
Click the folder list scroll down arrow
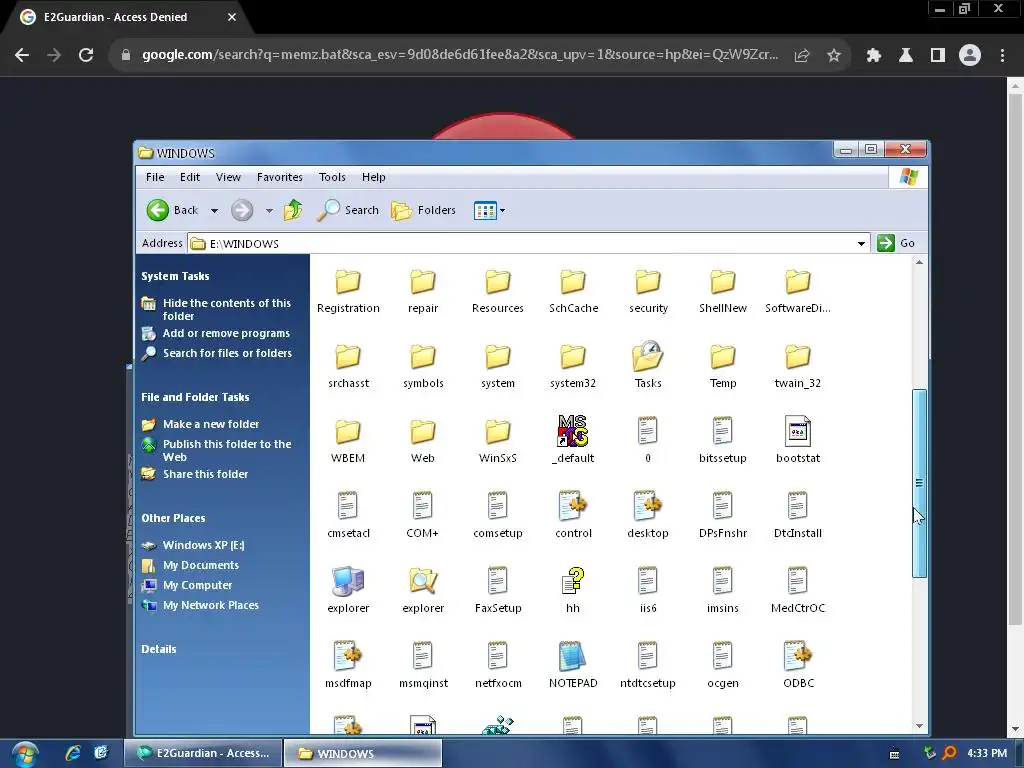pyautogui.click(x=919, y=726)
